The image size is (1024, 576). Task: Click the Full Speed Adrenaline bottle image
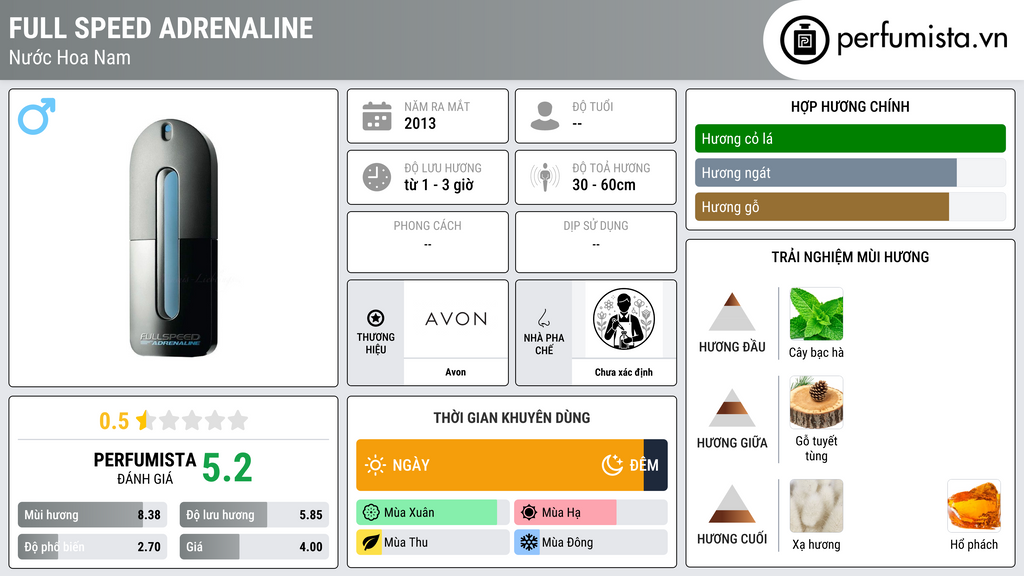pyautogui.click(x=173, y=238)
